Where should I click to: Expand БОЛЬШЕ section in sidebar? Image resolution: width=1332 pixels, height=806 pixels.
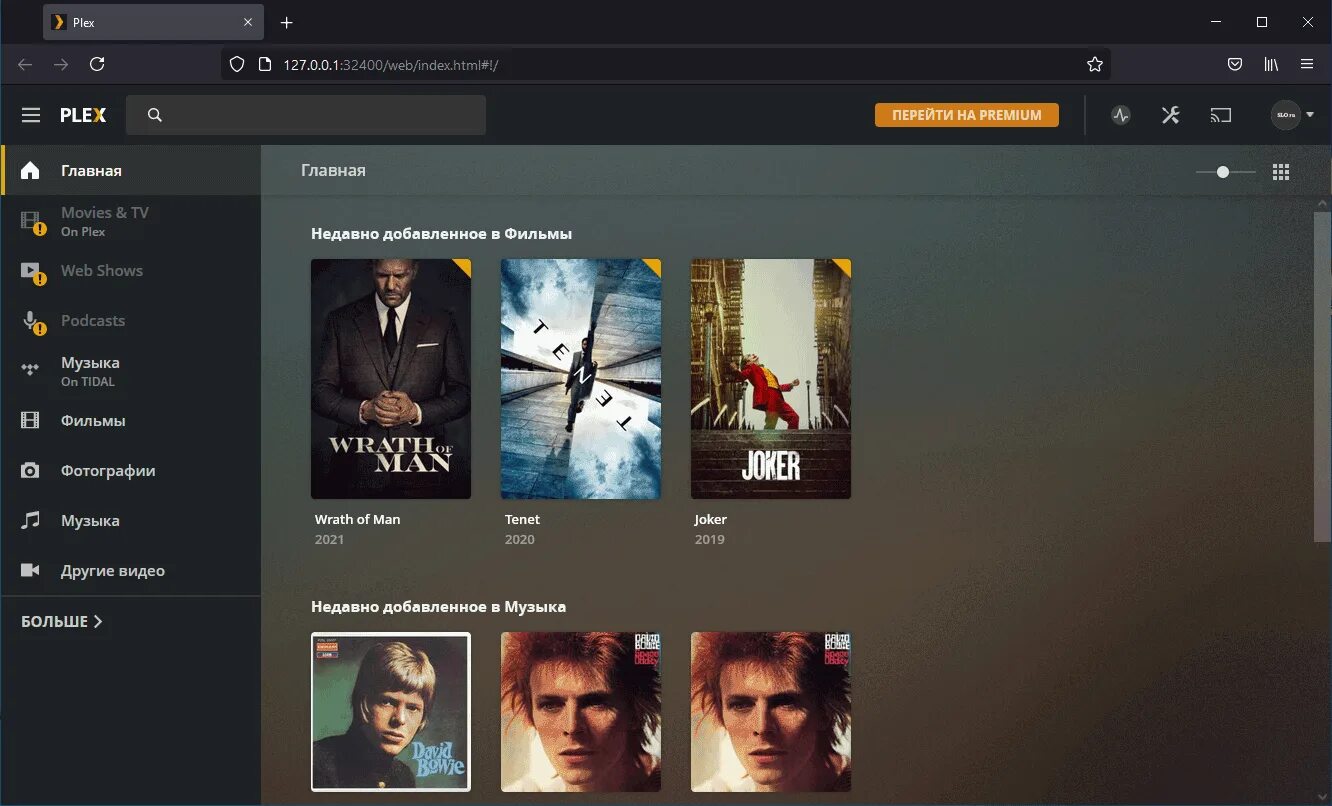(62, 621)
